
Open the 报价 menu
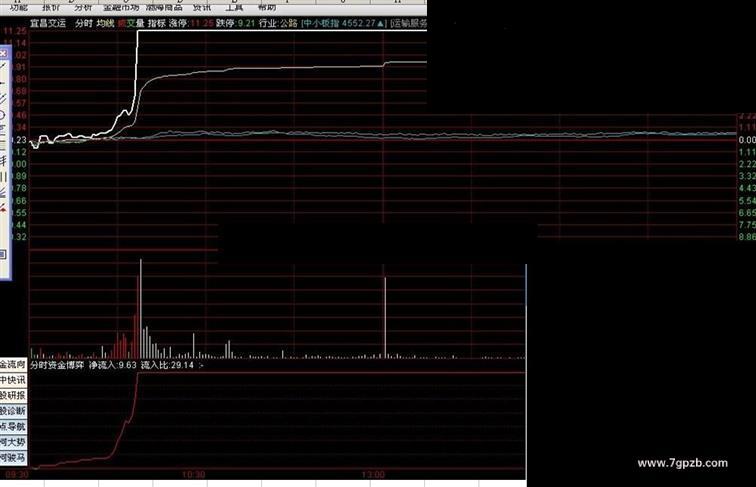(52, 7)
